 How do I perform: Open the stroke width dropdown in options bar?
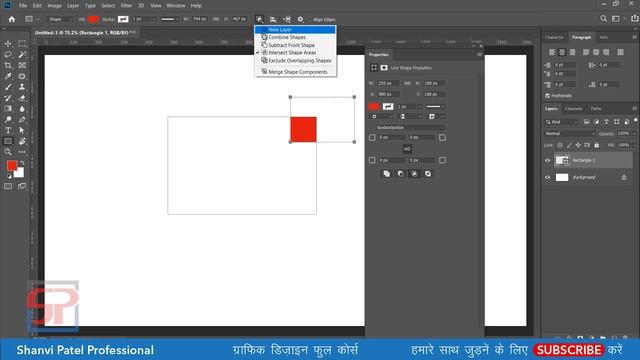click(x=154, y=19)
